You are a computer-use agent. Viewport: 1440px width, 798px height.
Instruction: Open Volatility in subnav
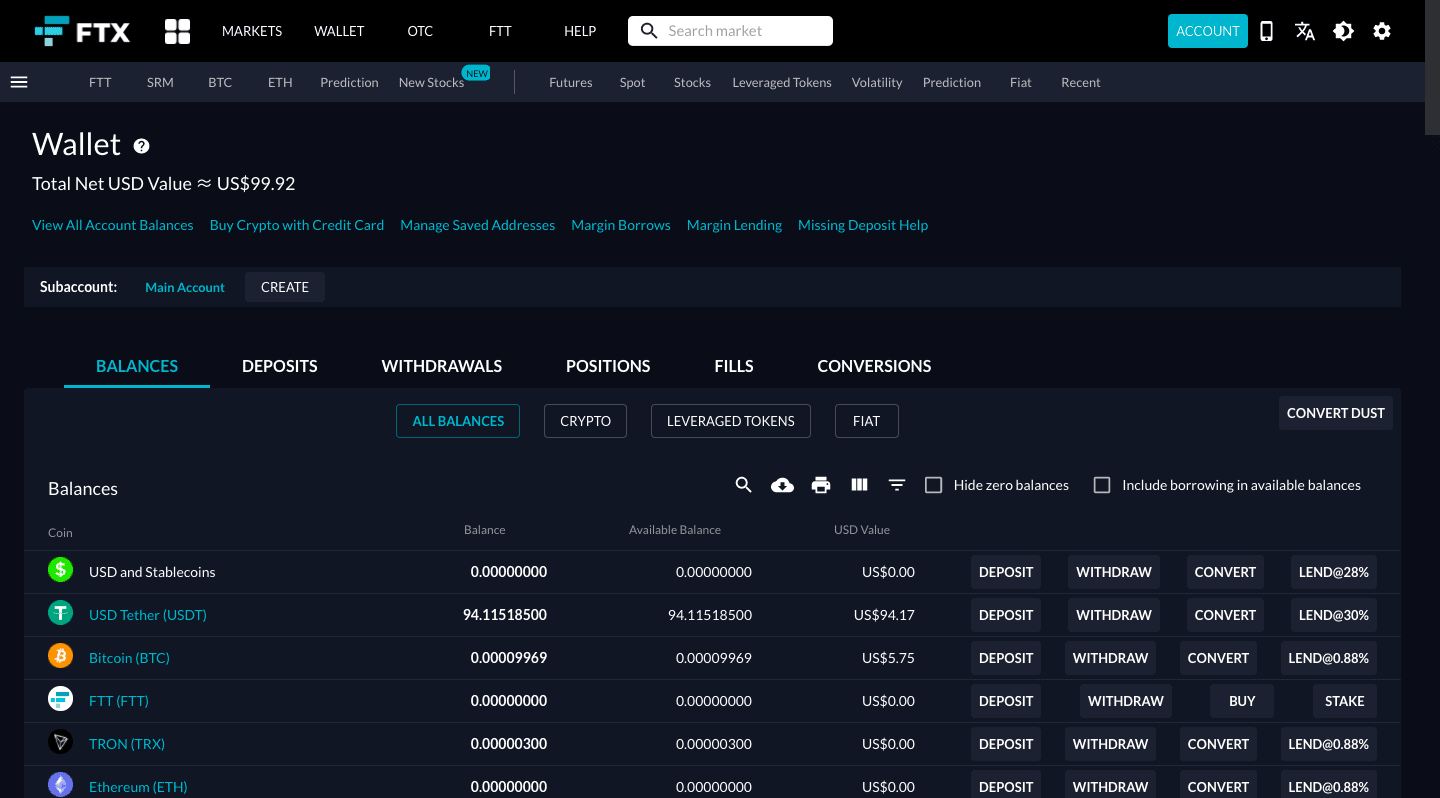tap(877, 82)
